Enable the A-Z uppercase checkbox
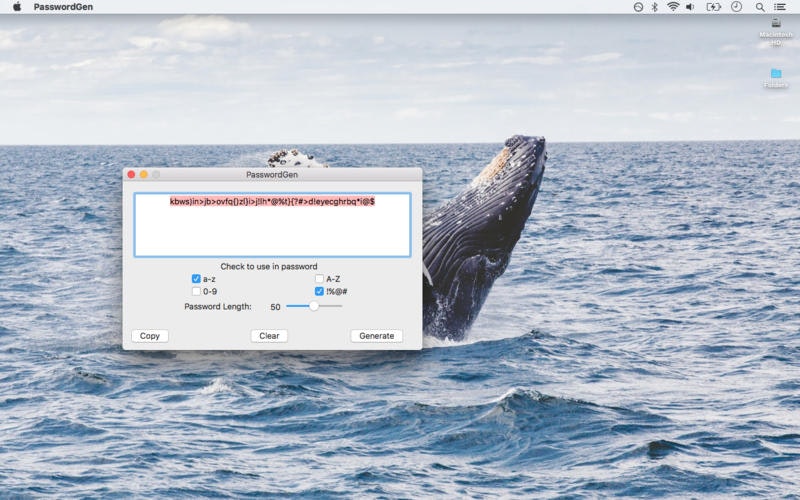The height and width of the screenshot is (500, 800). coord(319,279)
